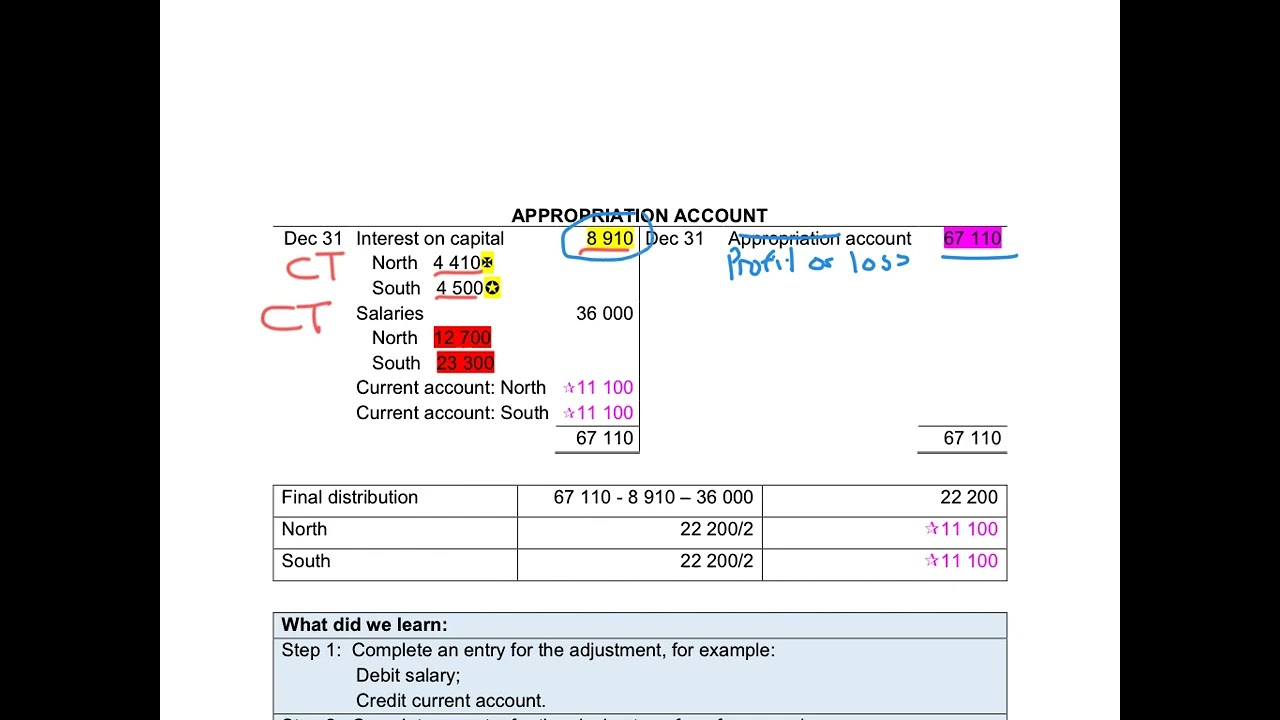Click North salary 12 700 in red
Screen dimensions: 1280x720
click(x=462, y=338)
